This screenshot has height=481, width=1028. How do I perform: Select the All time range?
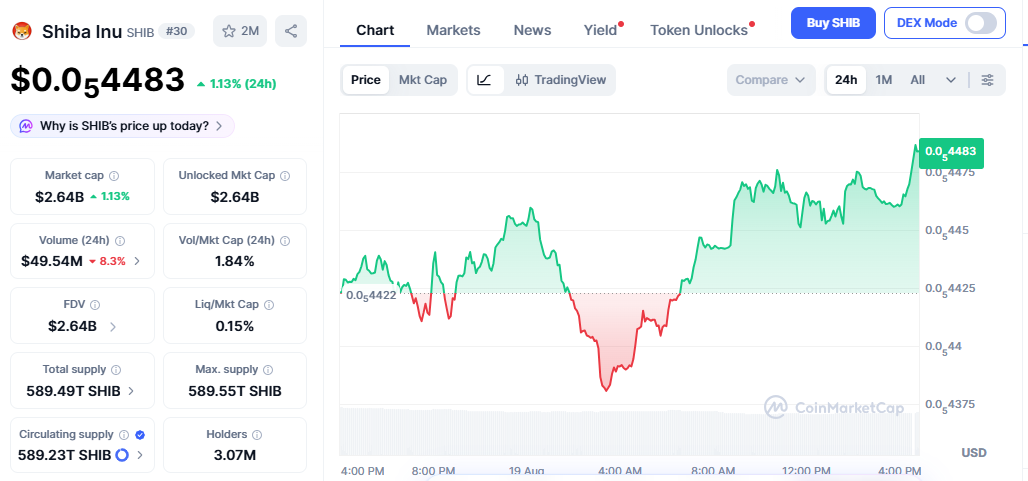point(918,80)
